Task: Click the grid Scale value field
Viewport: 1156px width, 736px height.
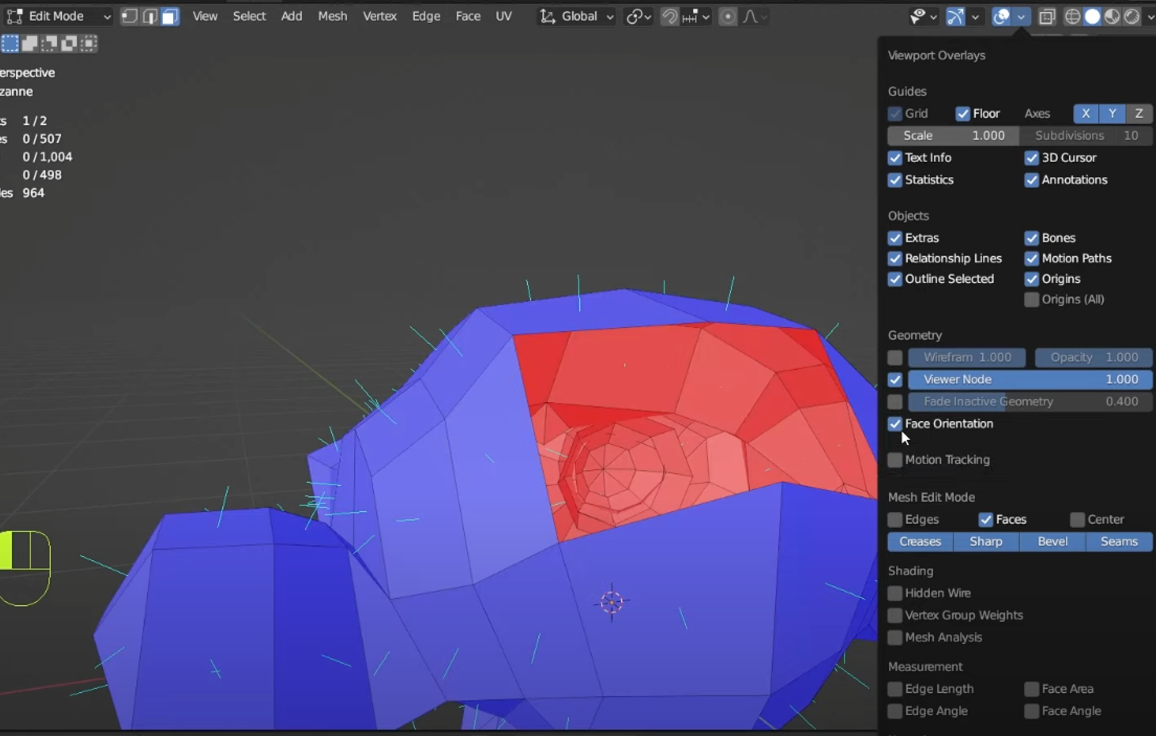Action: pyautogui.click(x=953, y=136)
